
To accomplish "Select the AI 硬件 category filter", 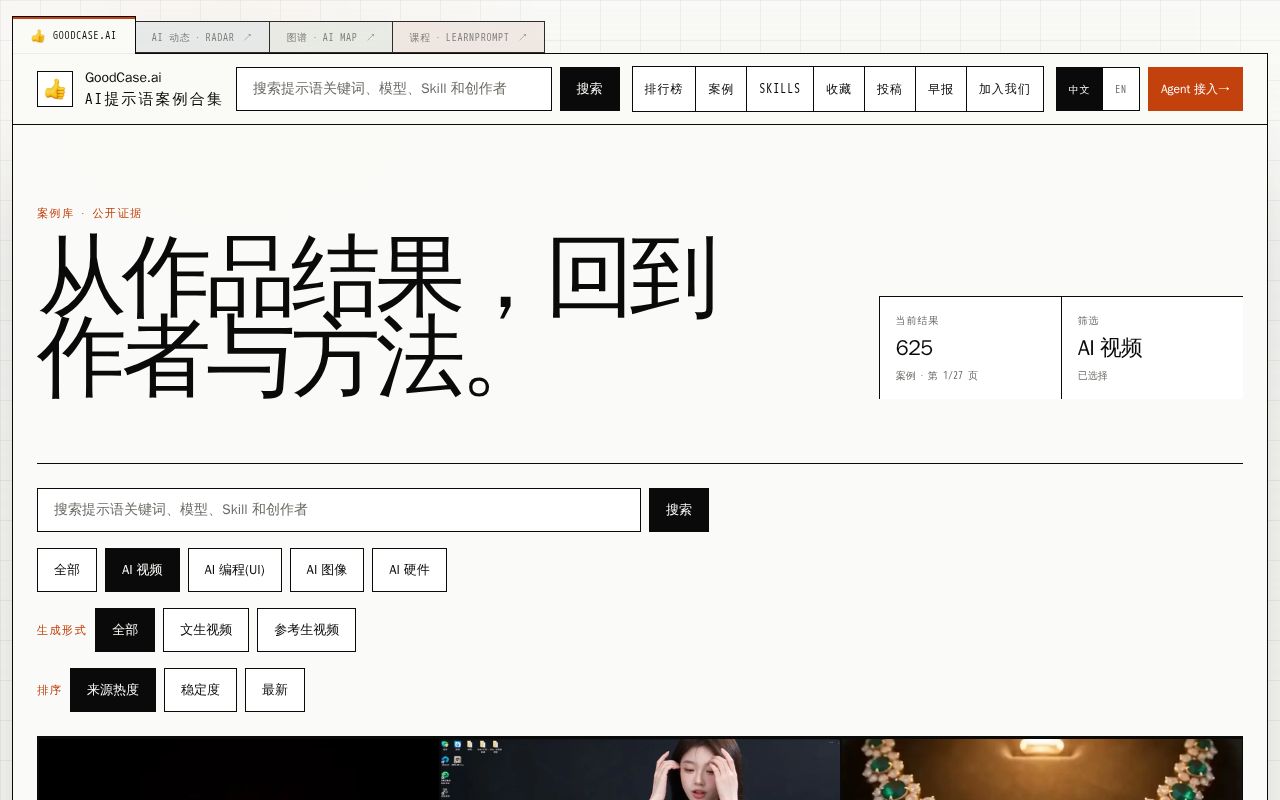I will tap(409, 570).
